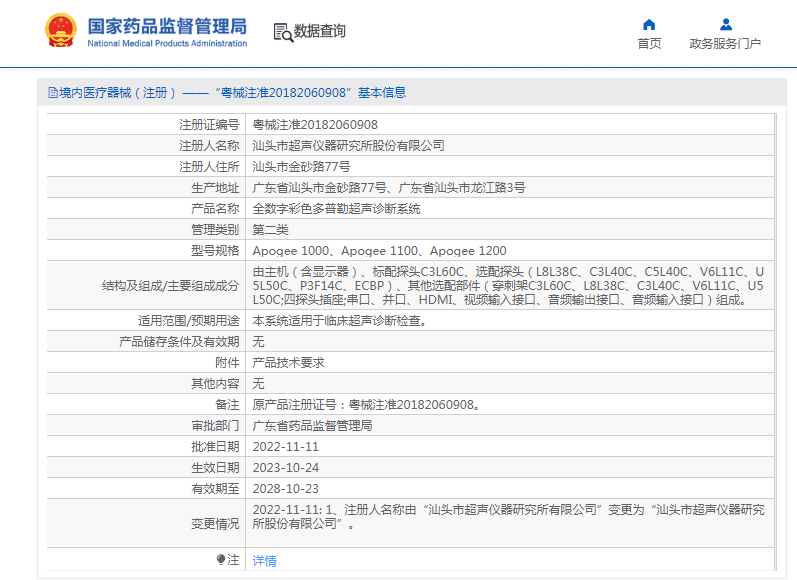
Task: Select the change record text for 2022-11-11
Action: pyautogui.click(x=508, y=516)
